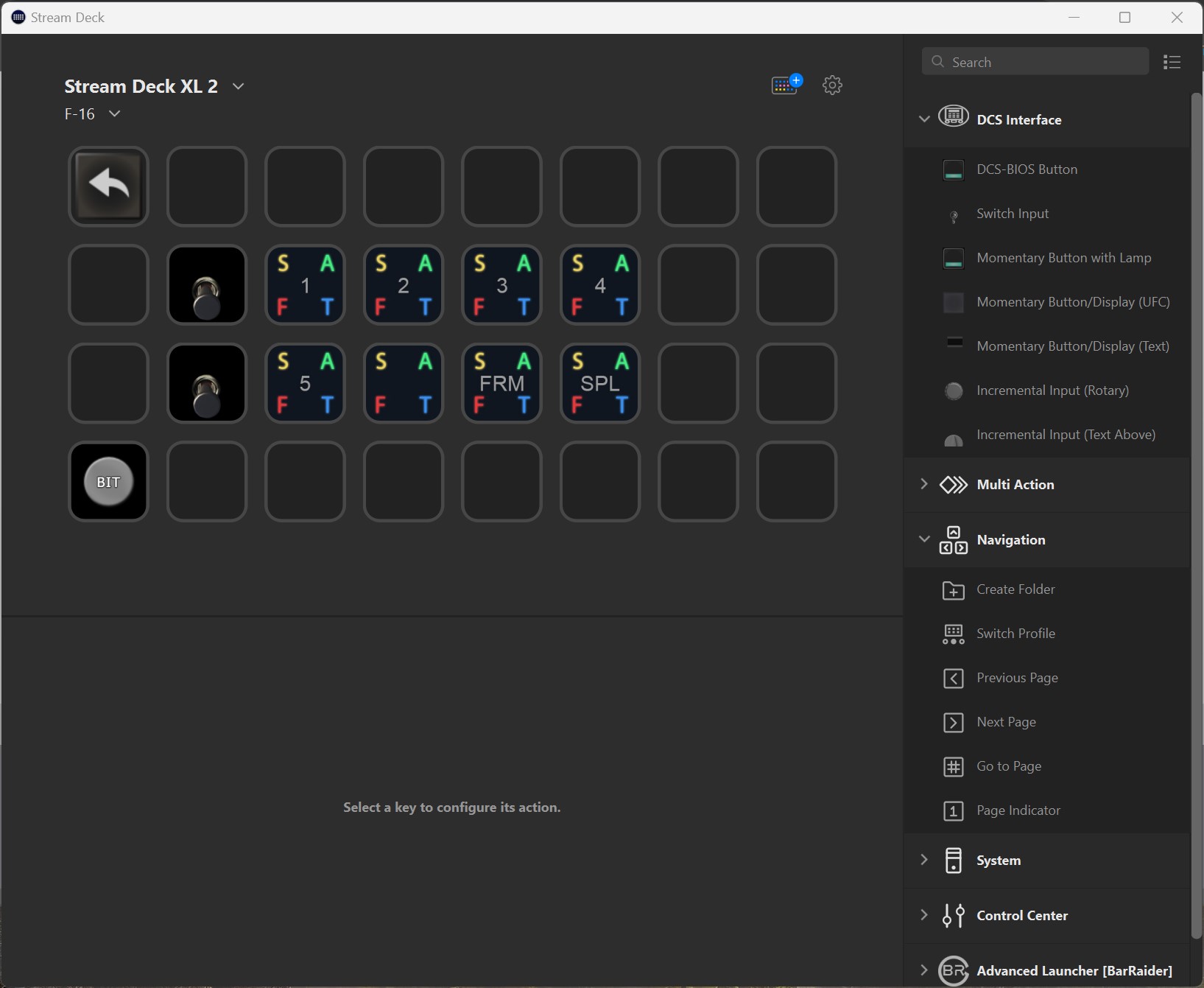Expand the Multi Action category
The height and width of the screenshot is (988, 1204).
coord(1015,485)
